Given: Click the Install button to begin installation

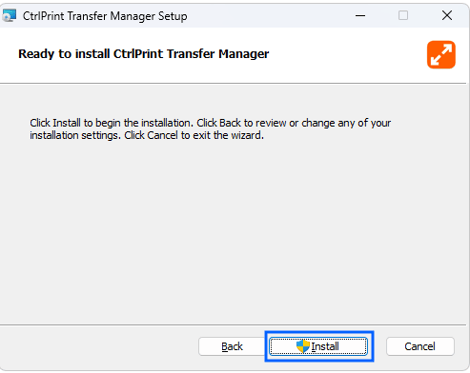Looking at the screenshot, I should coord(318,346).
